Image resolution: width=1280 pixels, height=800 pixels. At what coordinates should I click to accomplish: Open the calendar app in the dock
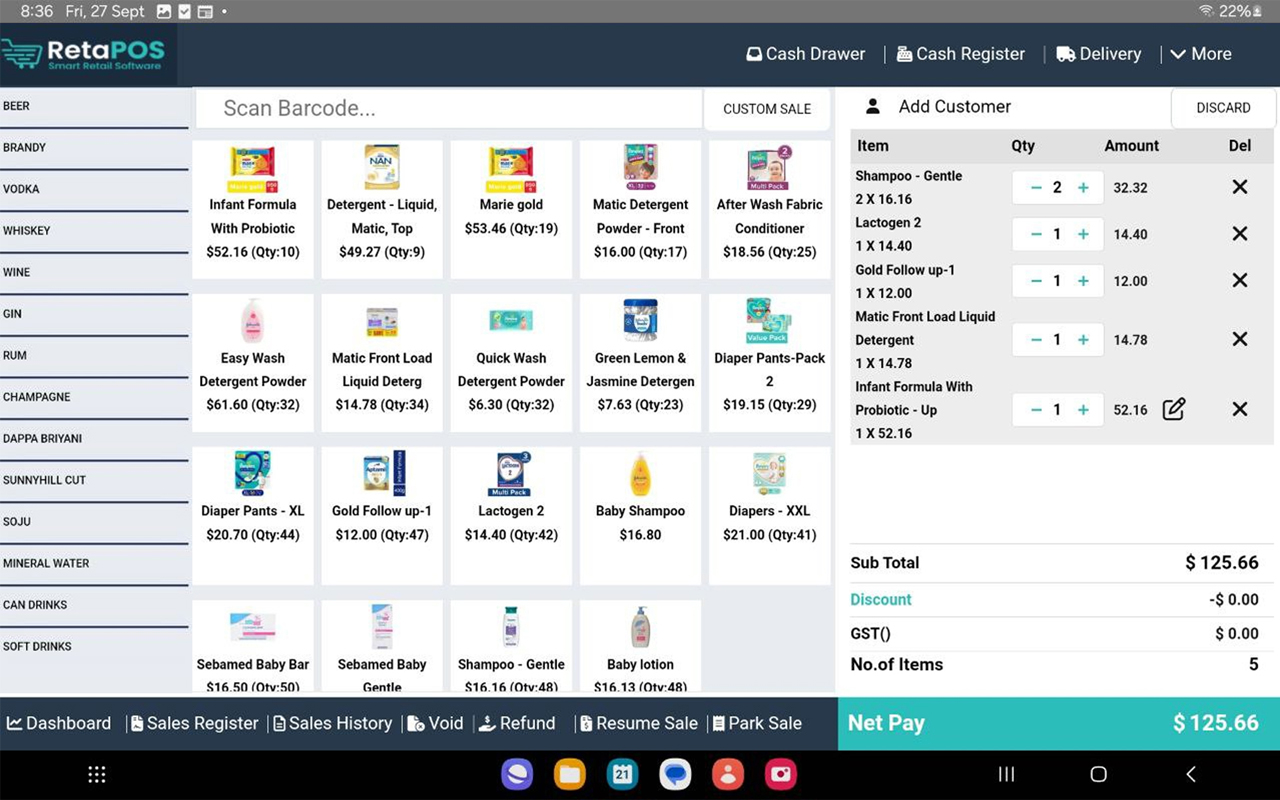tap(622, 774)
